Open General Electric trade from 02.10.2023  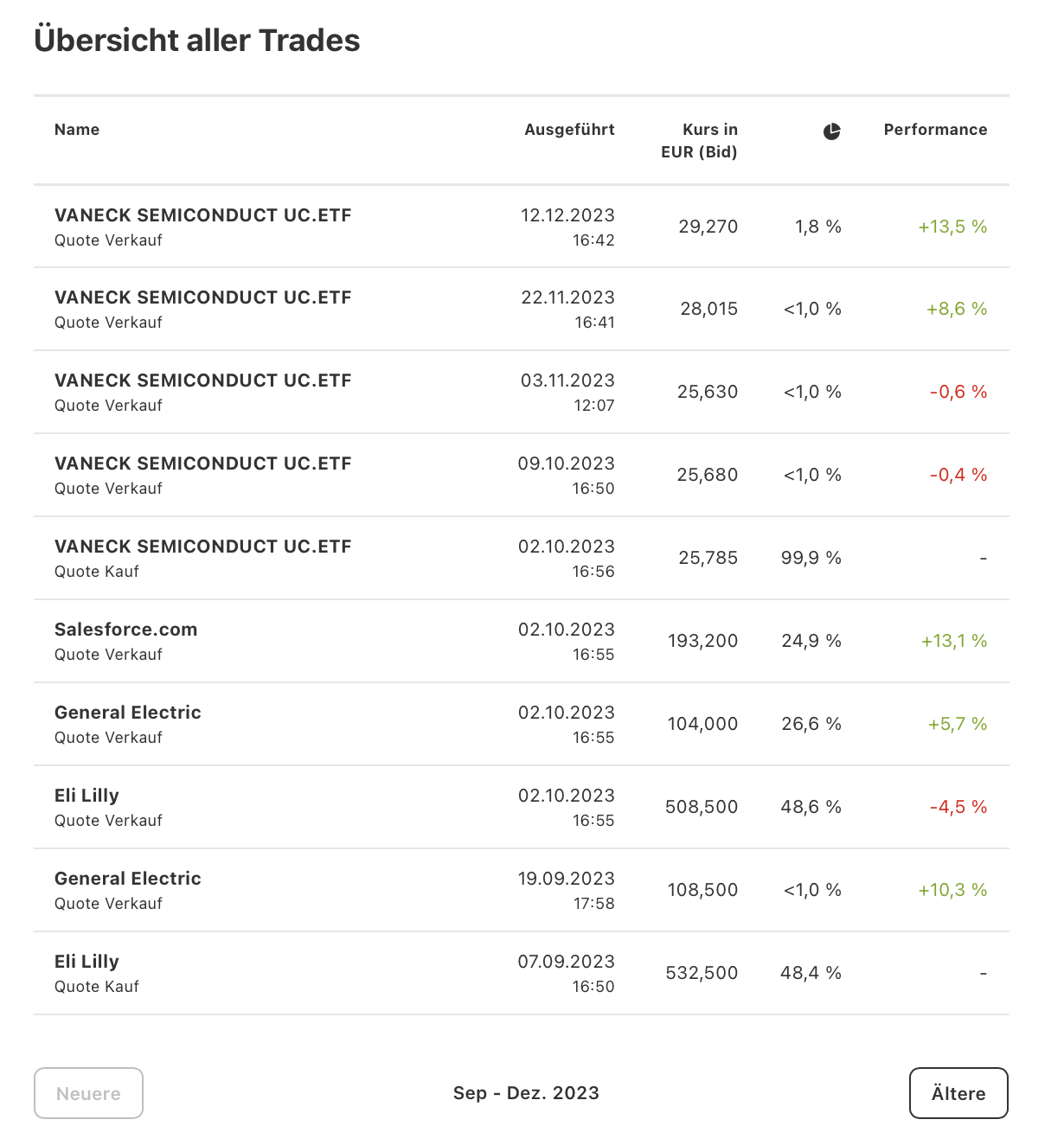tap(128, 713)
